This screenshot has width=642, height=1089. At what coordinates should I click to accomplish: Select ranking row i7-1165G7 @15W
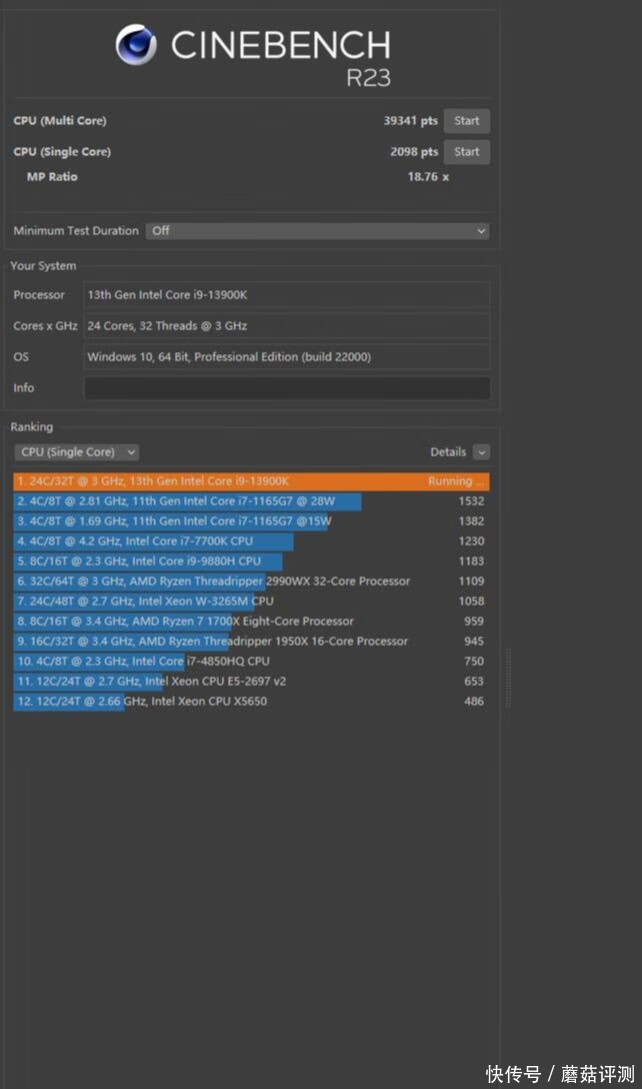point(251,521)
